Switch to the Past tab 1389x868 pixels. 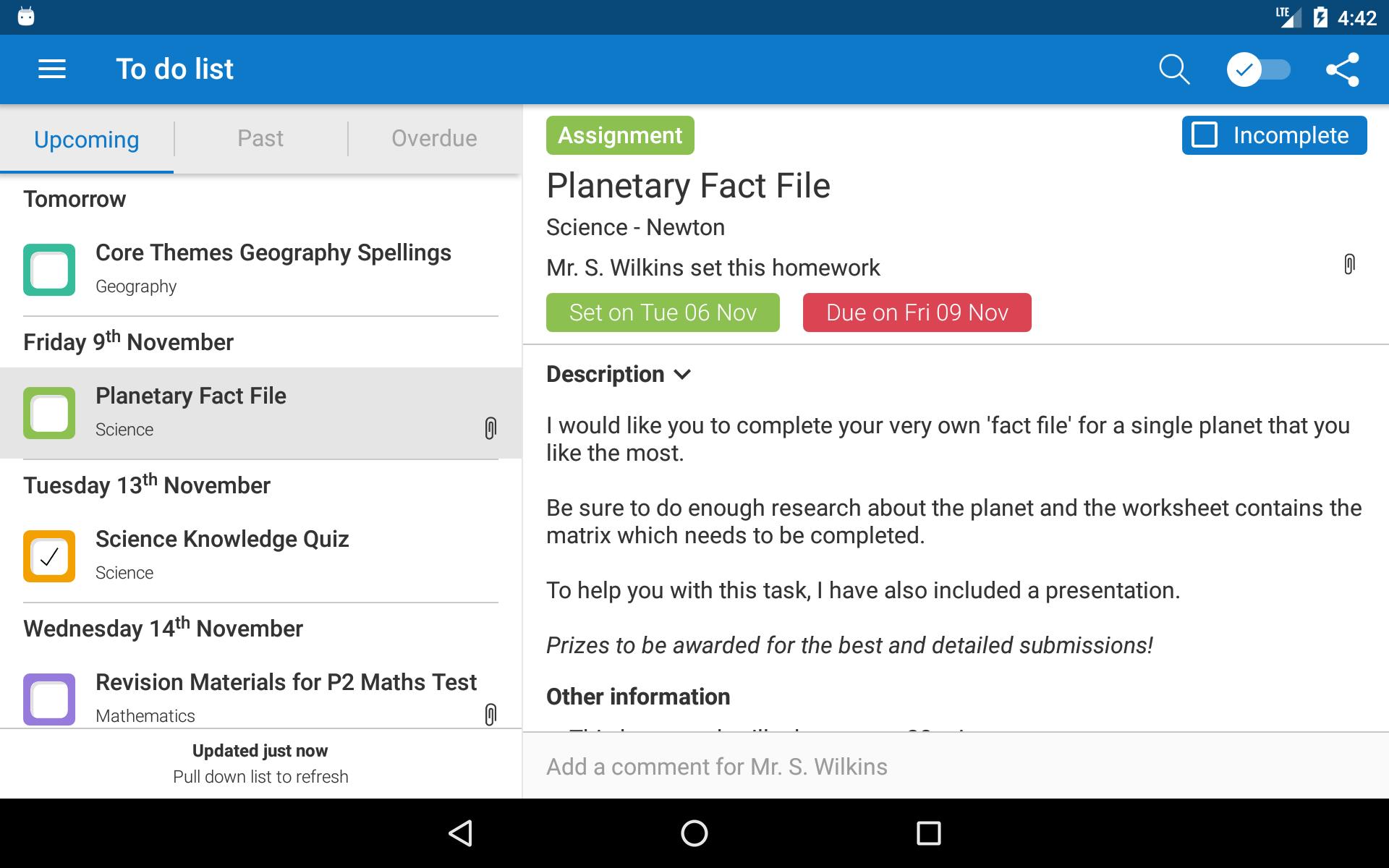pos(260,138)
